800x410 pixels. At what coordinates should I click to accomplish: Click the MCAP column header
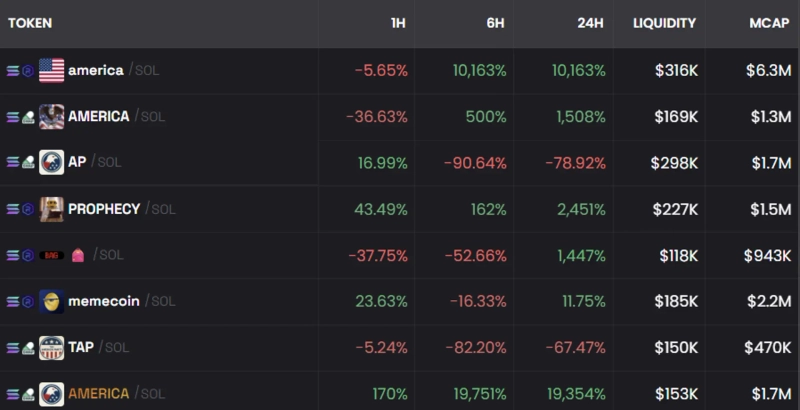click(769, 23)
